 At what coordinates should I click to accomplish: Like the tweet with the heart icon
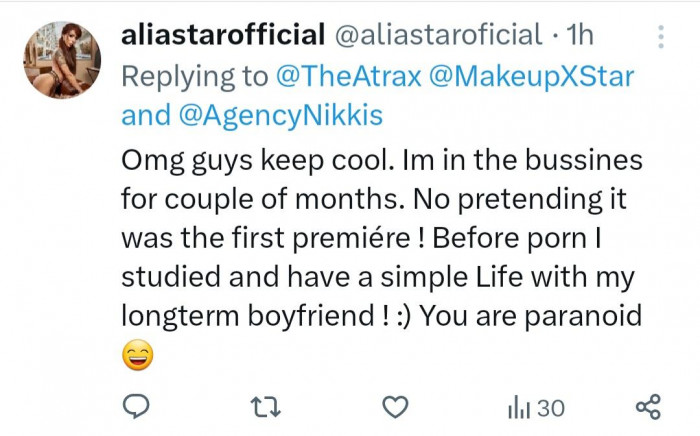397,406
